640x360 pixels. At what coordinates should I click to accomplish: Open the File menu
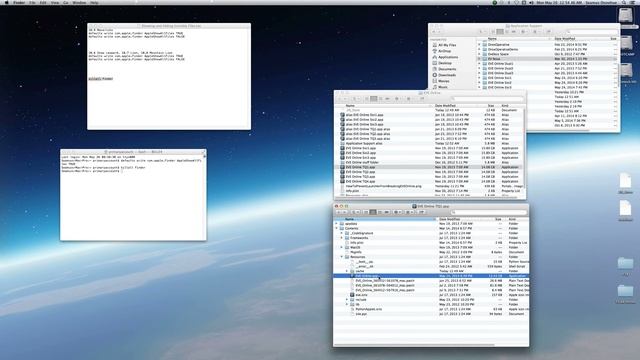32,2
